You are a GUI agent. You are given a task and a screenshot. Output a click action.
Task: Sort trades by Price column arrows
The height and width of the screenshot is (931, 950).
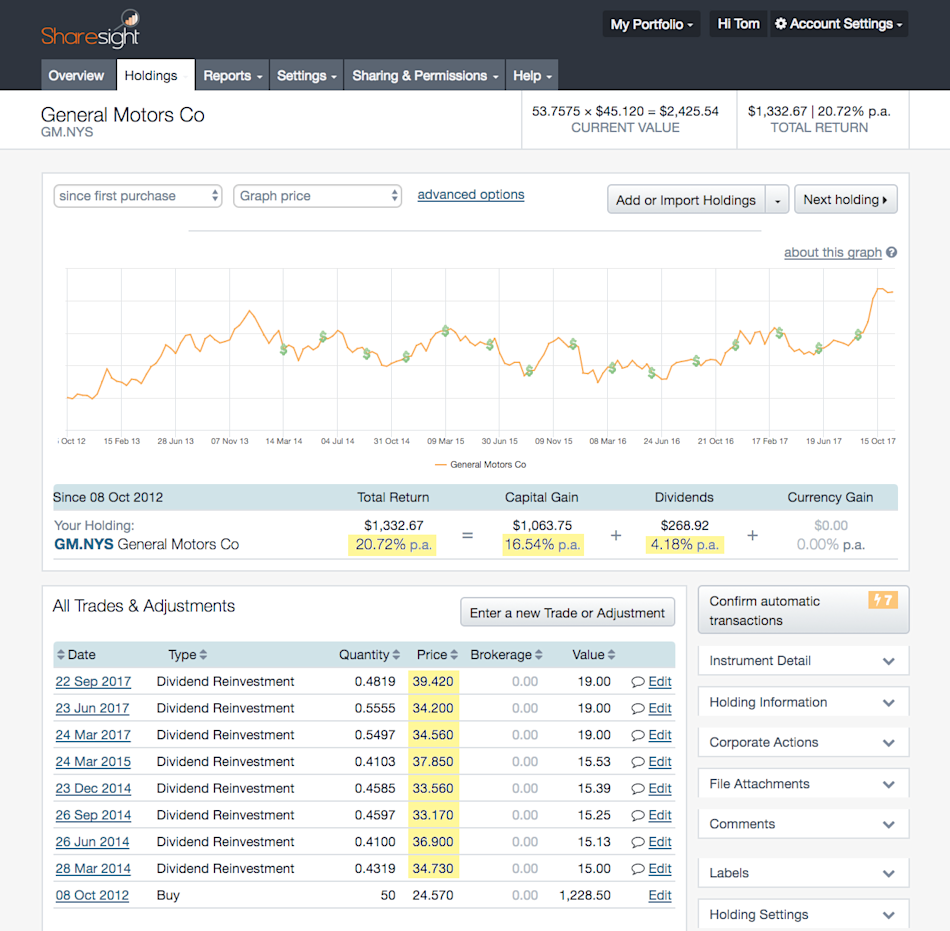click(454, 655)
